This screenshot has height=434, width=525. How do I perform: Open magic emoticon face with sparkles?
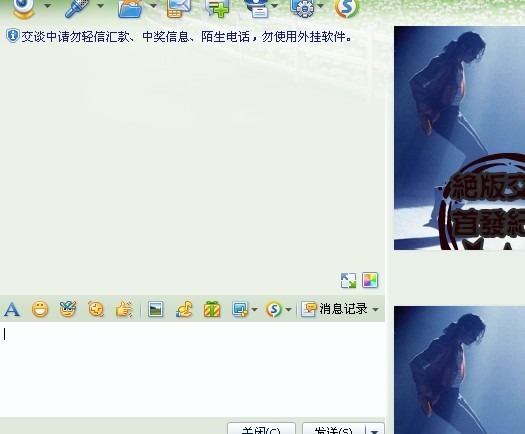coord(68,309)
